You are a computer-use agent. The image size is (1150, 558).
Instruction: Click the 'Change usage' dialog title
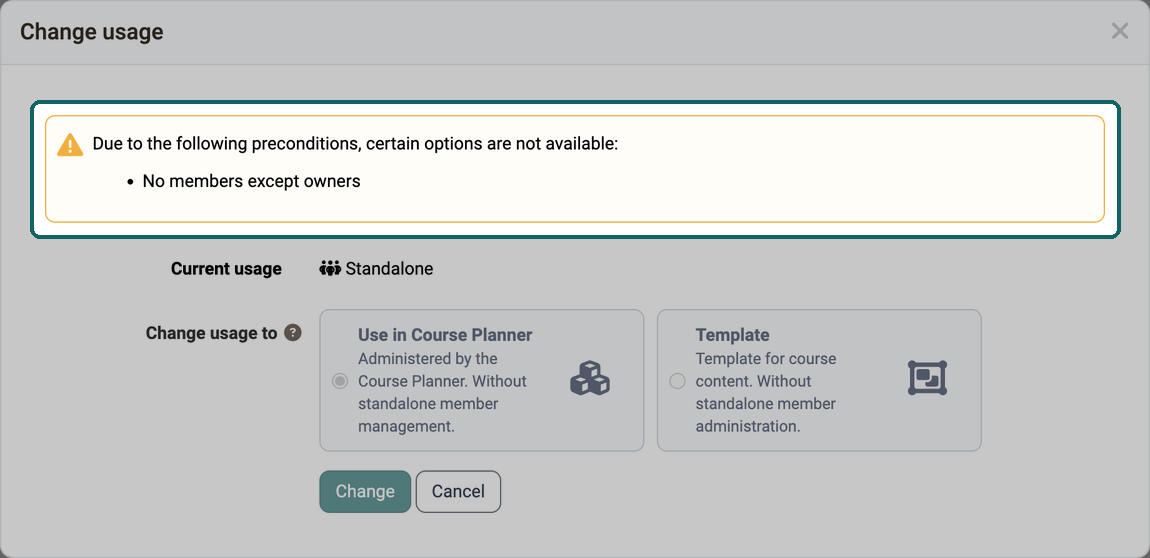92,32
